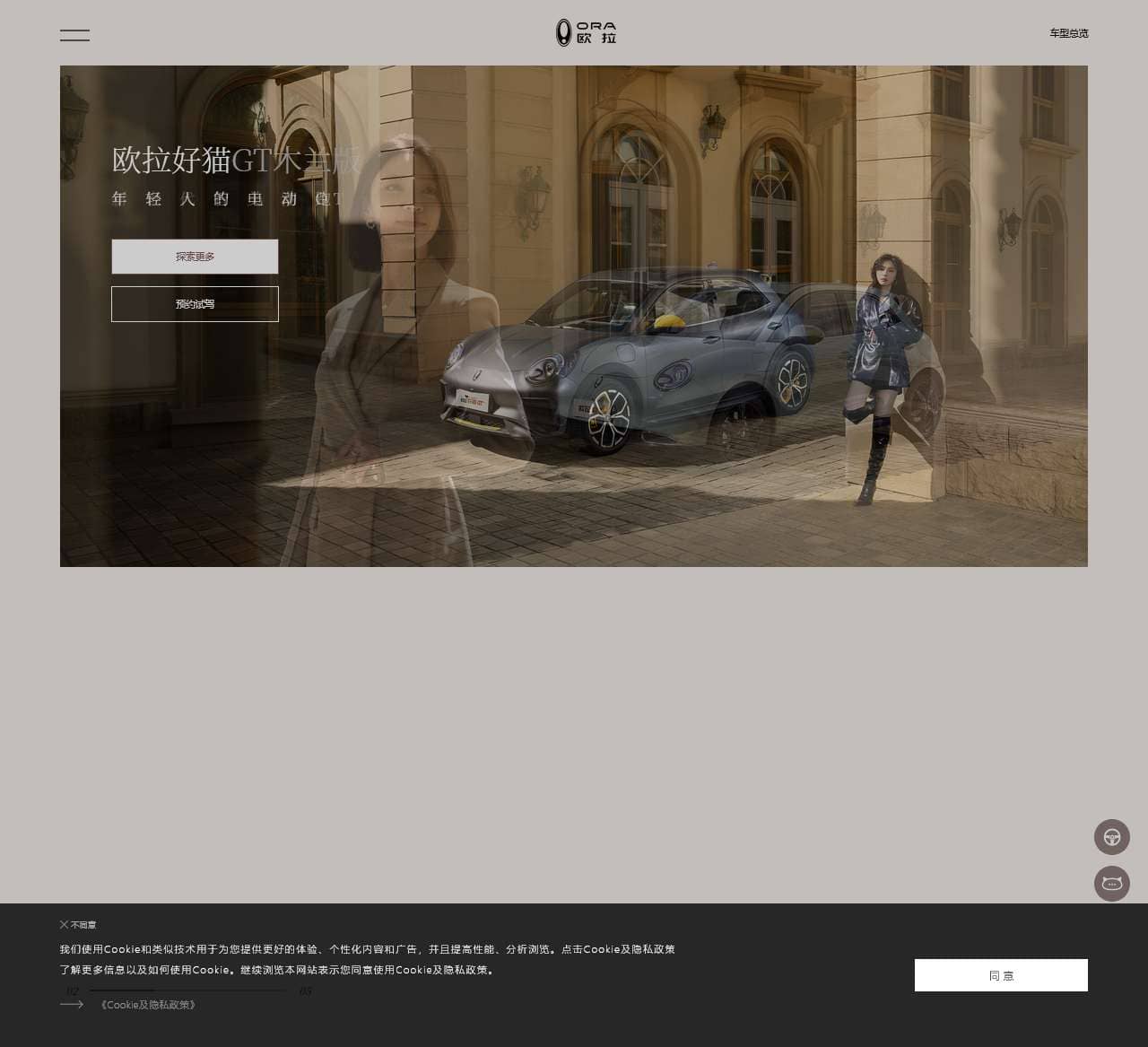Image resolution: width=1148 pixels, height=1047 pixels.
Task: Click the ORA 欧拉 logo
Action: 586,32
